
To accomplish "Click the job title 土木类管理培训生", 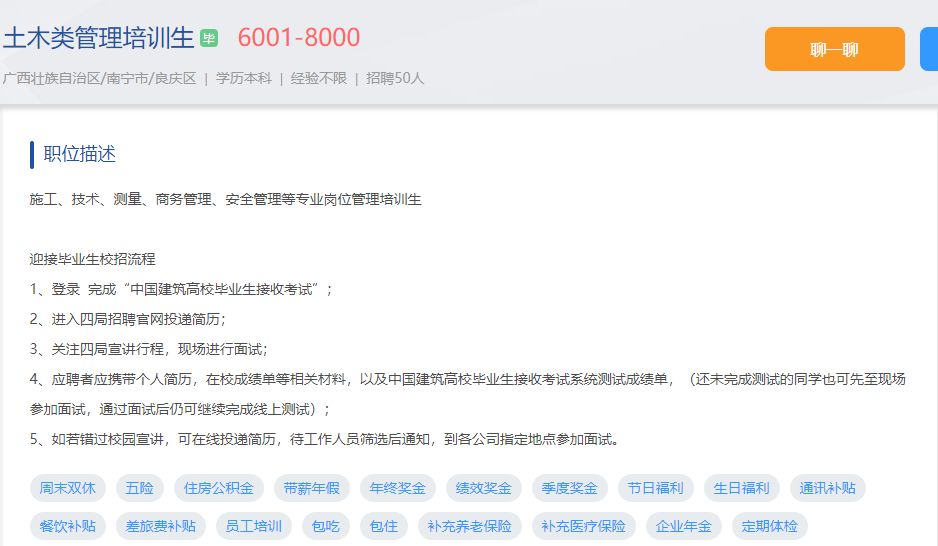I will [99, 38].
